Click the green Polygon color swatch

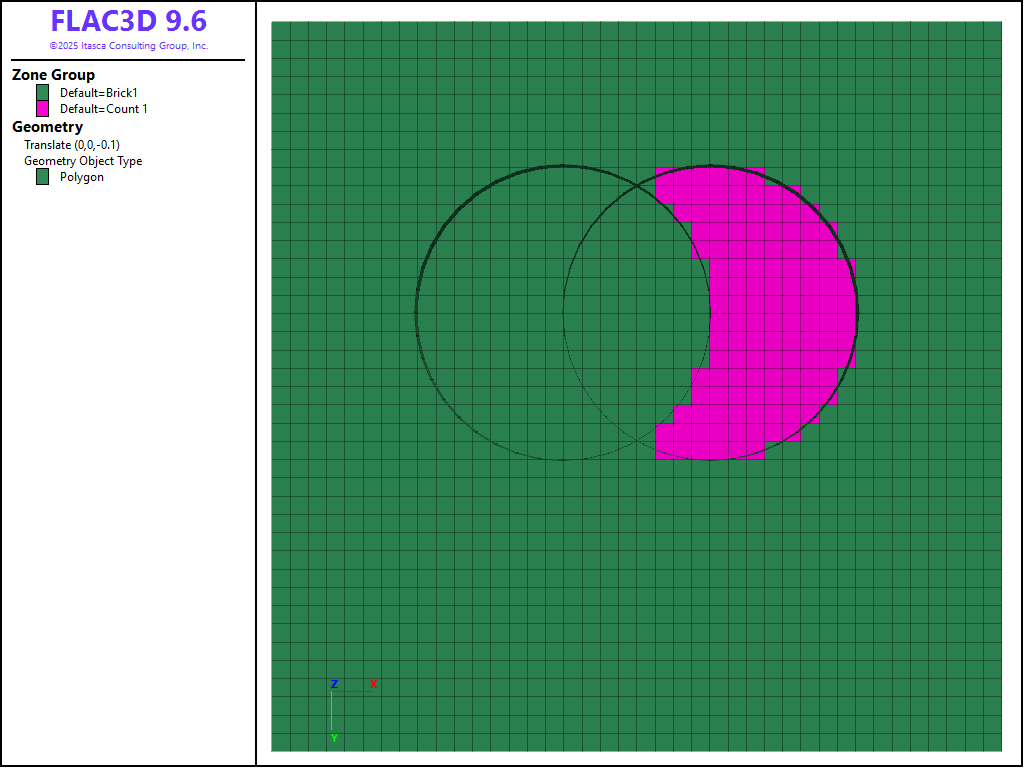click(x=42, y=177)
